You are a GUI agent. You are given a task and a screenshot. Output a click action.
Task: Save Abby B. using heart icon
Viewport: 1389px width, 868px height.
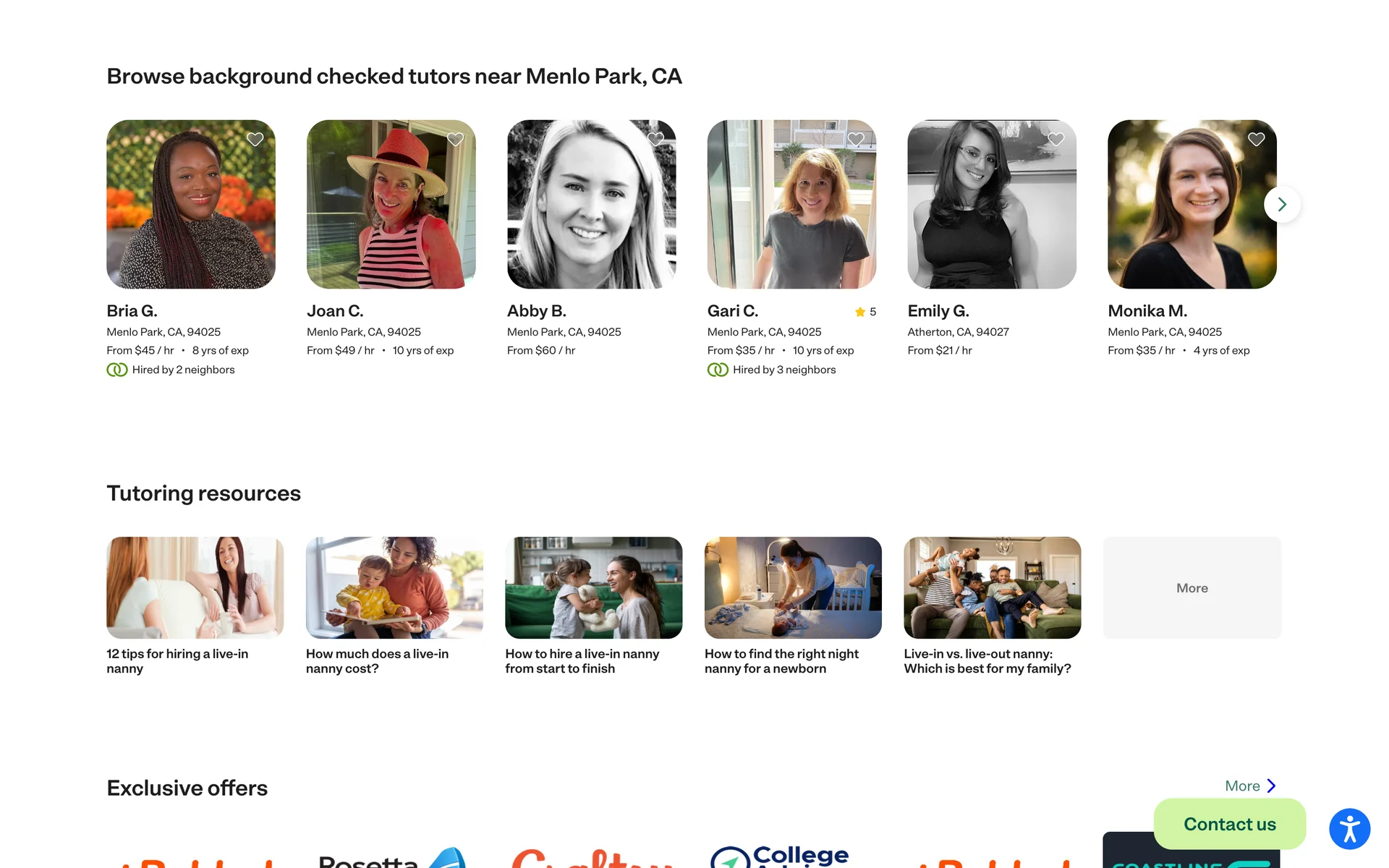point(655,139)
